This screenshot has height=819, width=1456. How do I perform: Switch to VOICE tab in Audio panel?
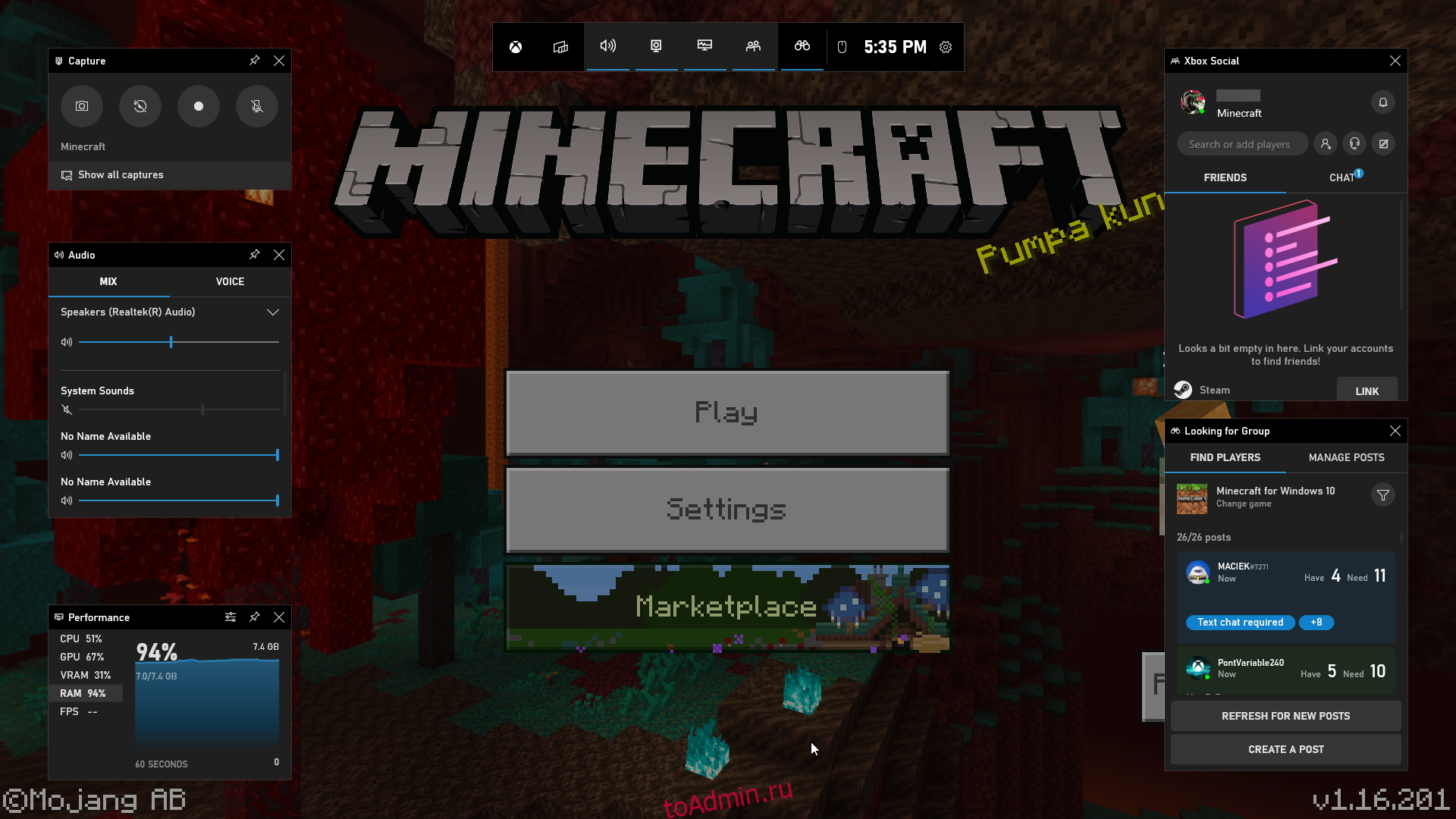[229, 281]
